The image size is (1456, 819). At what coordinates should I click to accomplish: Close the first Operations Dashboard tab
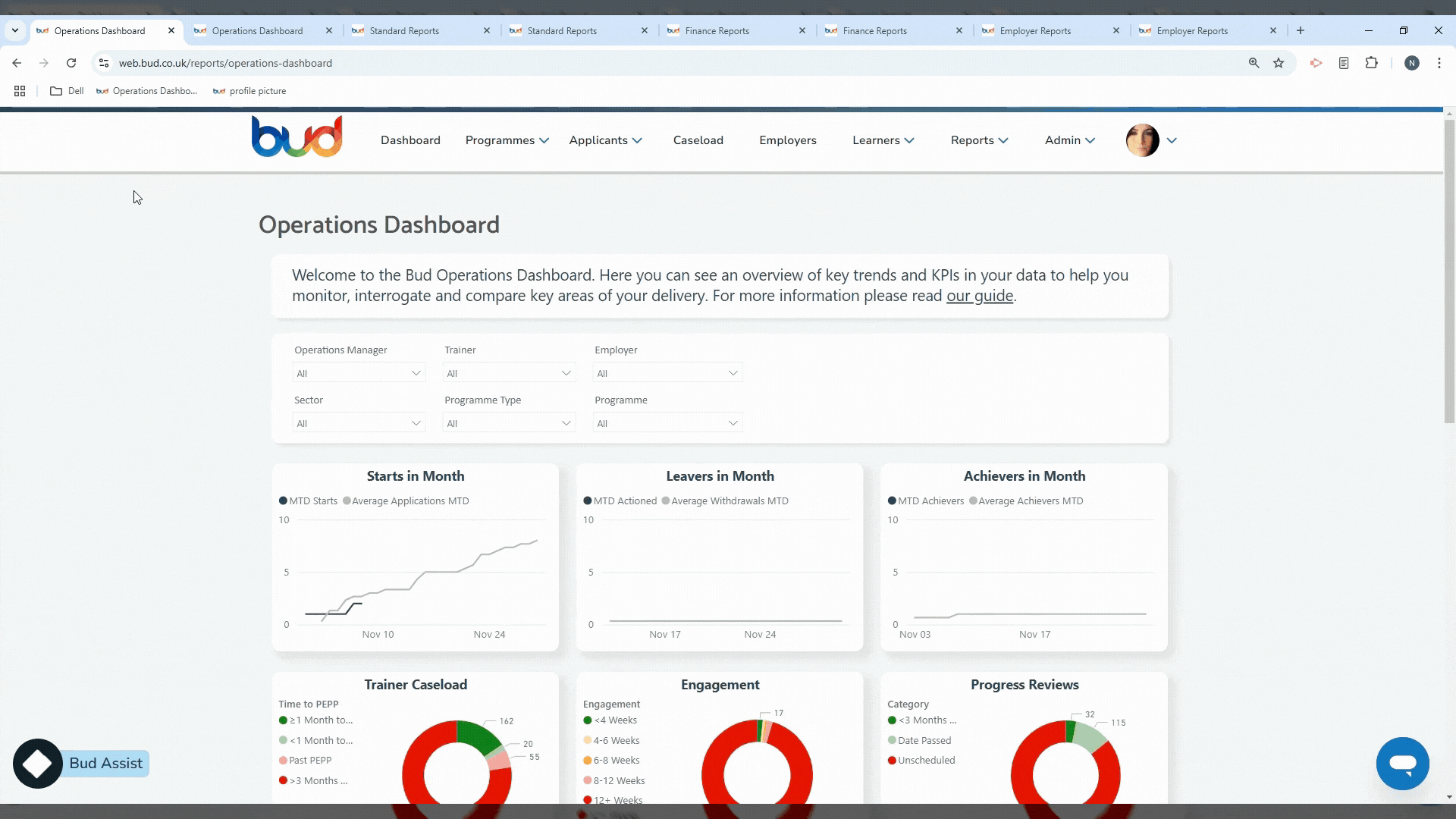click(x=171, y=31)
